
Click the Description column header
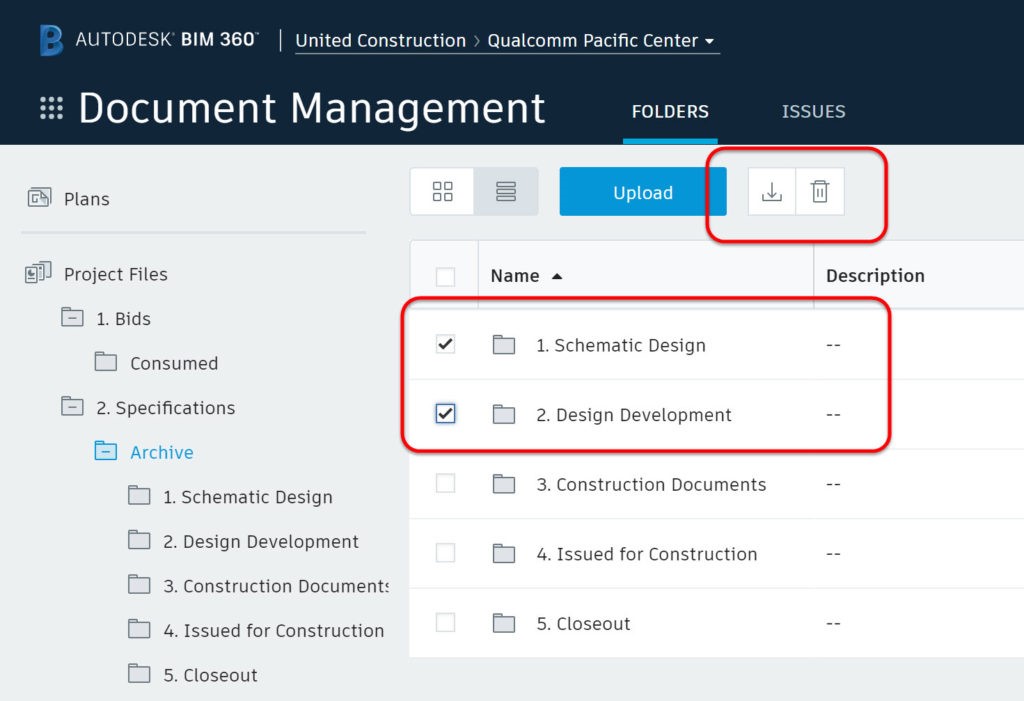coord(875,276)
